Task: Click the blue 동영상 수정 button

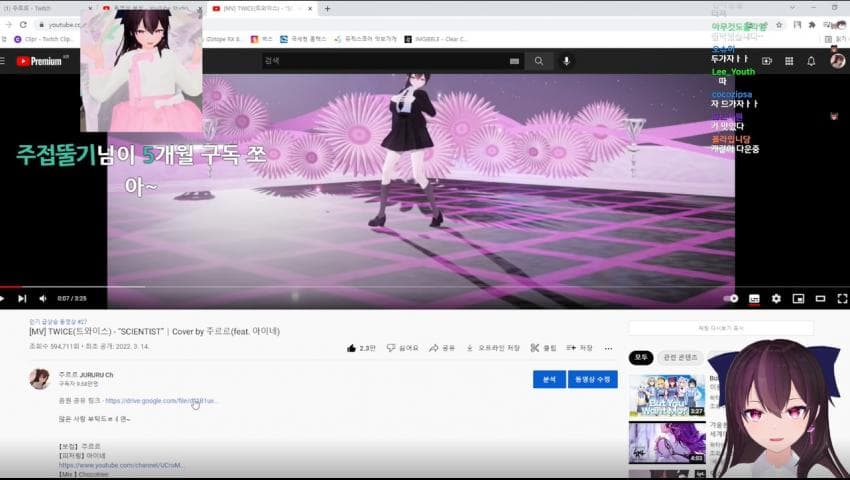Action: (x=593, y=380)
